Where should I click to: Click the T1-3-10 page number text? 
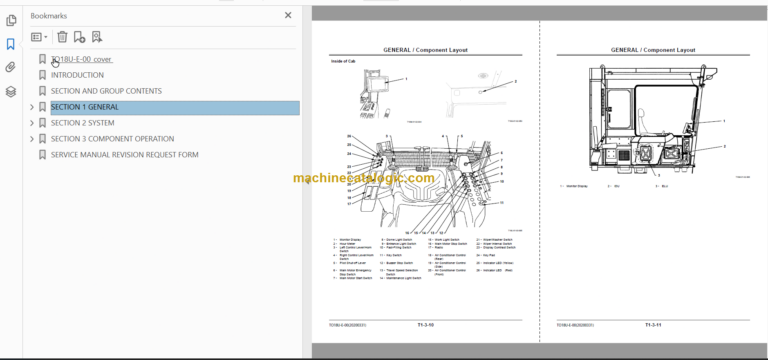click(x=426, y=325)
